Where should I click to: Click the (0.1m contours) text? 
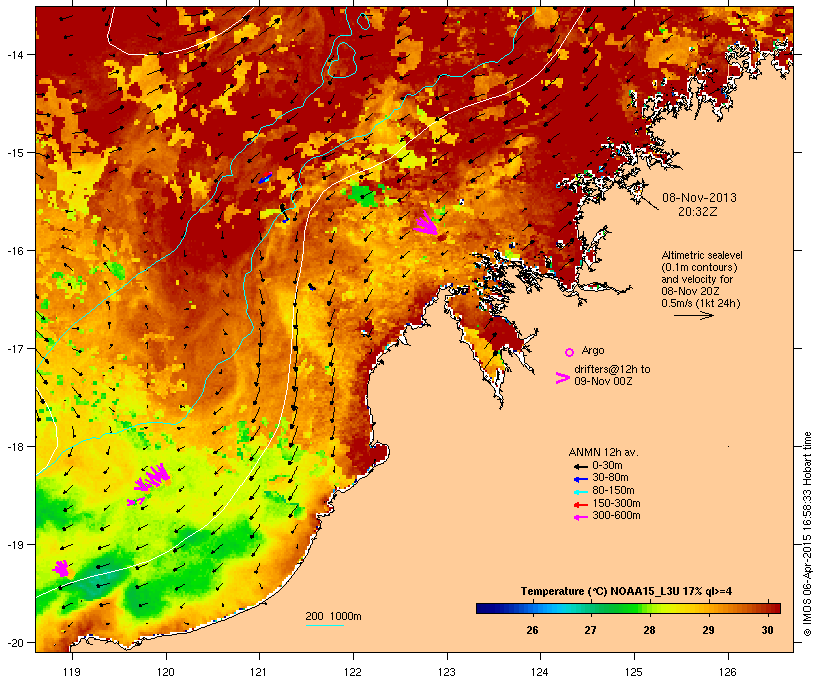699,267
